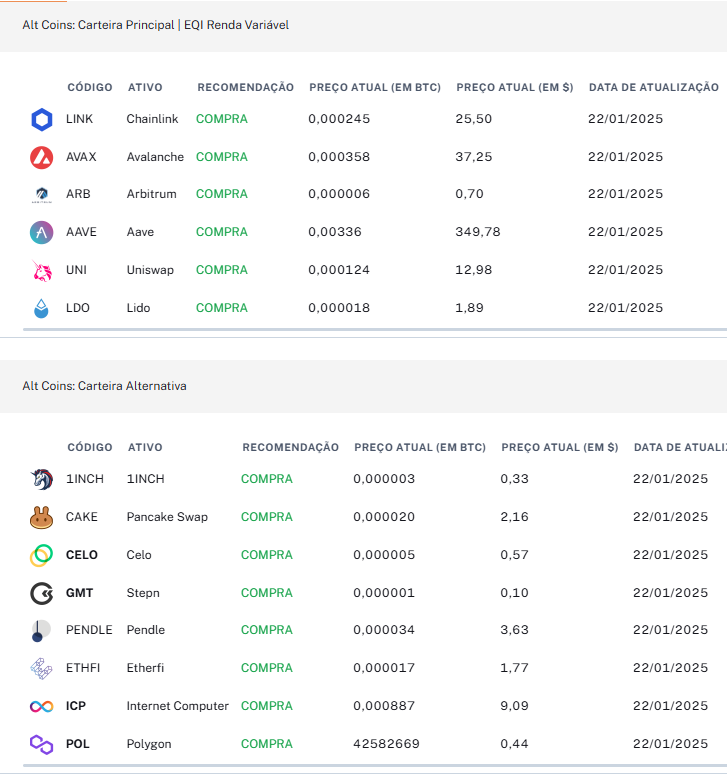Click AVAX BTC price 0,000358
This screenshot has width=727, height=775.
coord(339,157)
